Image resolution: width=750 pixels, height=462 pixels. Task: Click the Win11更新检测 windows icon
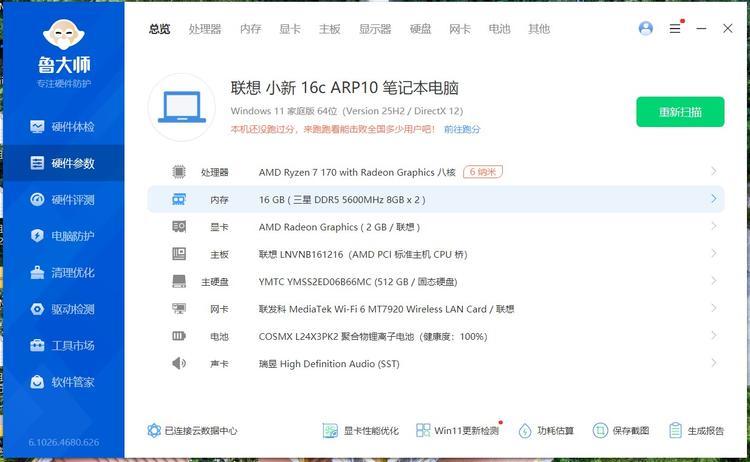coord(423,430)
